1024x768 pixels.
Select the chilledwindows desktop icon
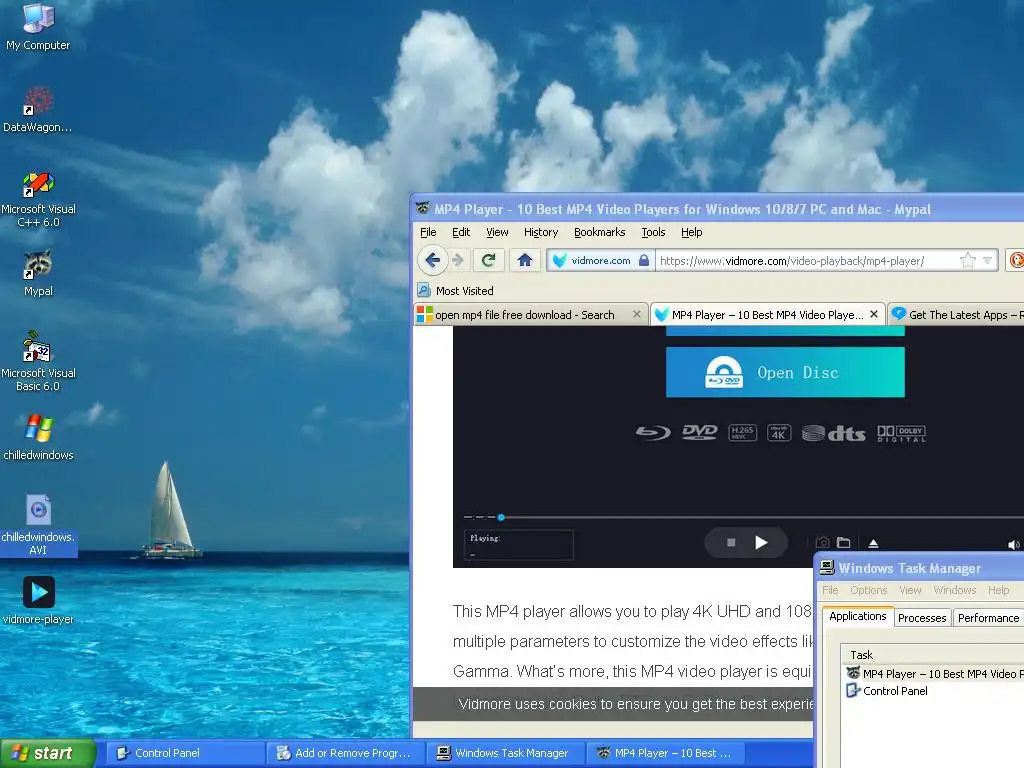[38, 437]
